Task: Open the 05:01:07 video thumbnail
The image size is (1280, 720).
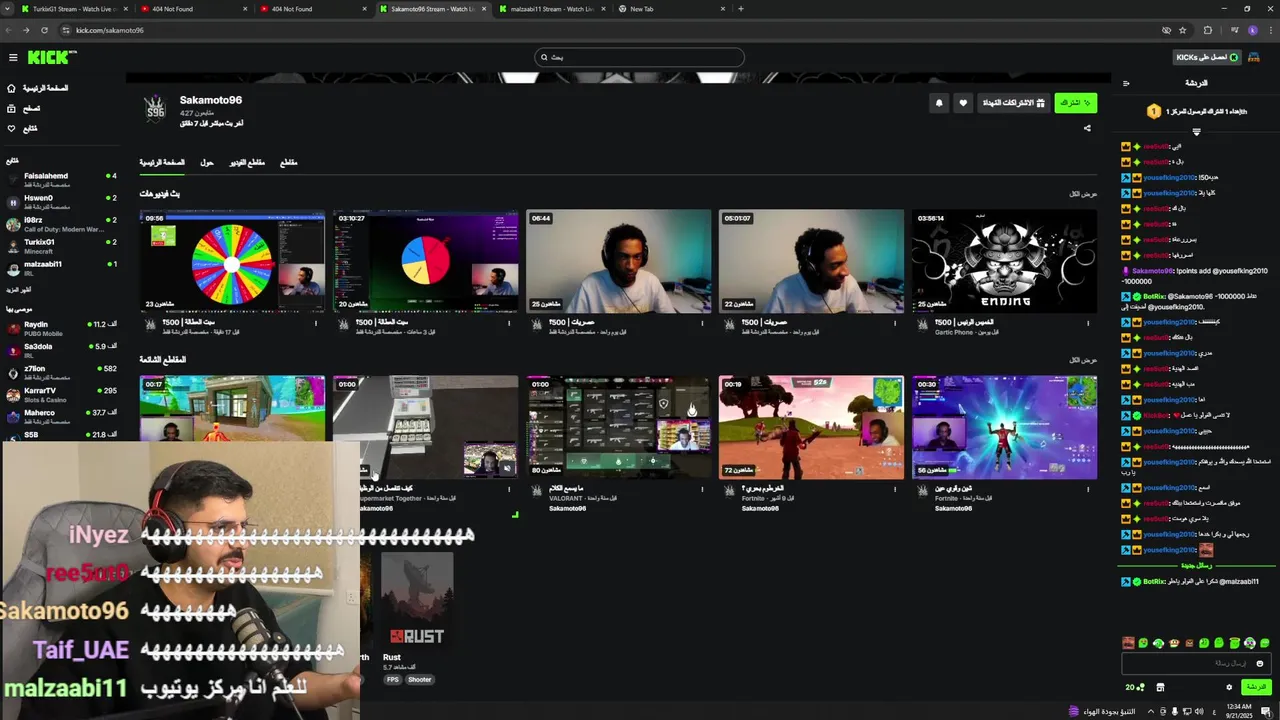Action: coord(811,261)
